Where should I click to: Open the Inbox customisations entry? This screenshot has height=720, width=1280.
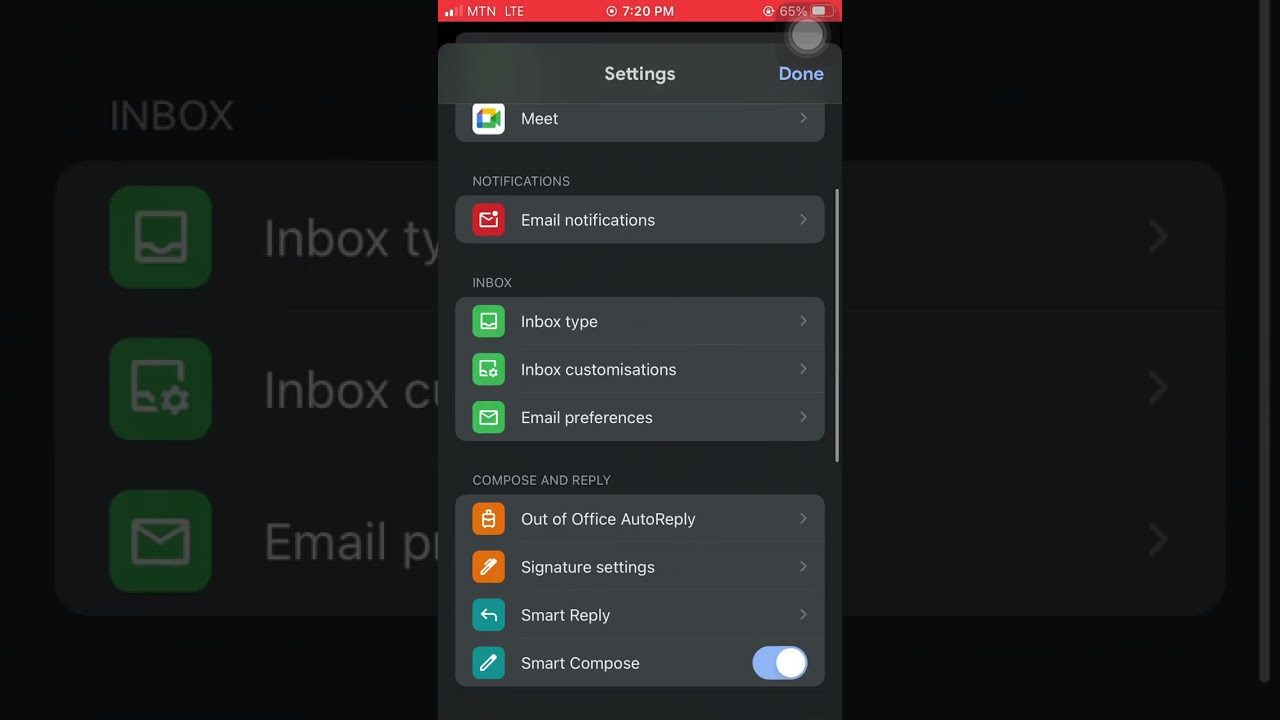point(640,370)
